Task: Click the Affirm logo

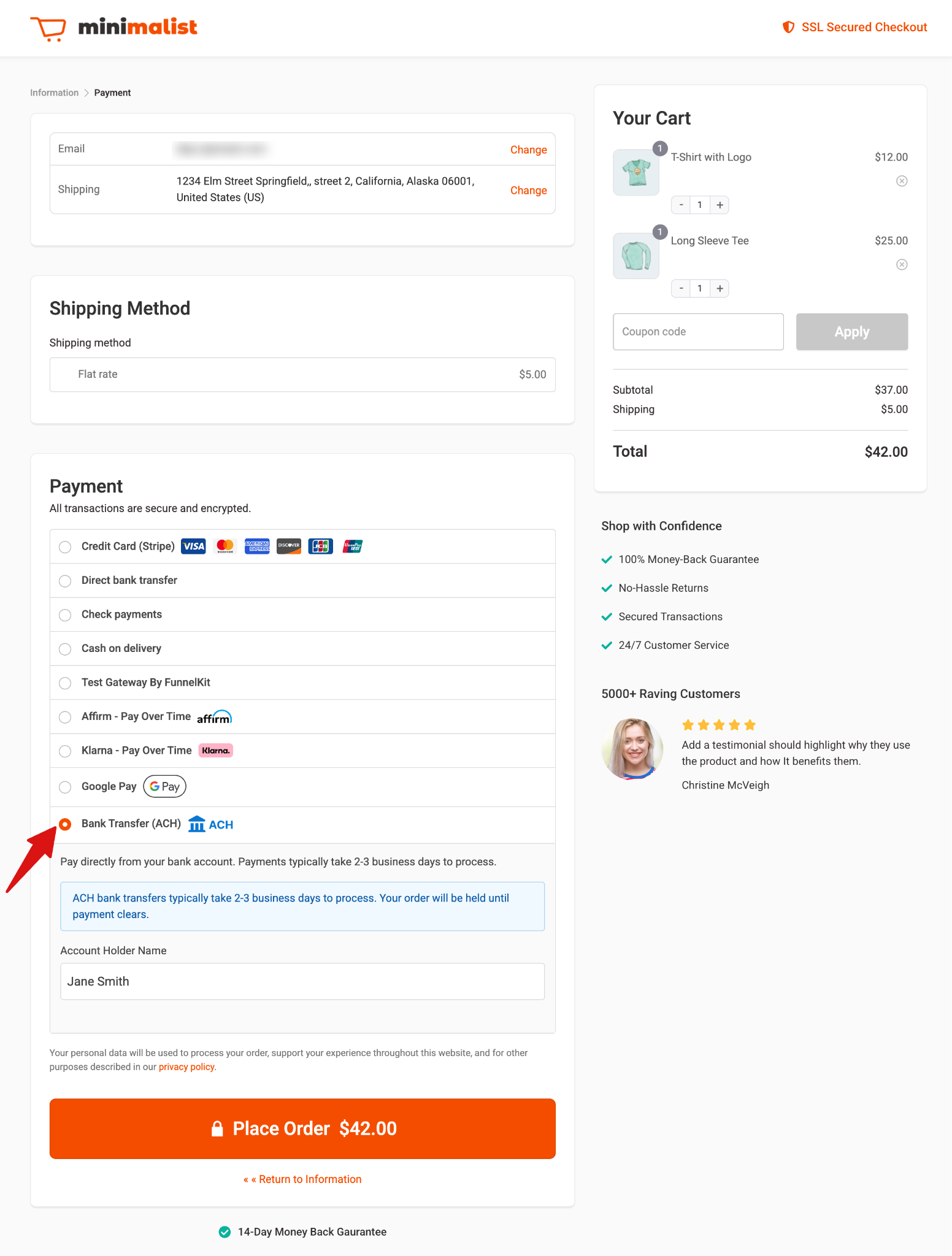Action: click(214, 716)
